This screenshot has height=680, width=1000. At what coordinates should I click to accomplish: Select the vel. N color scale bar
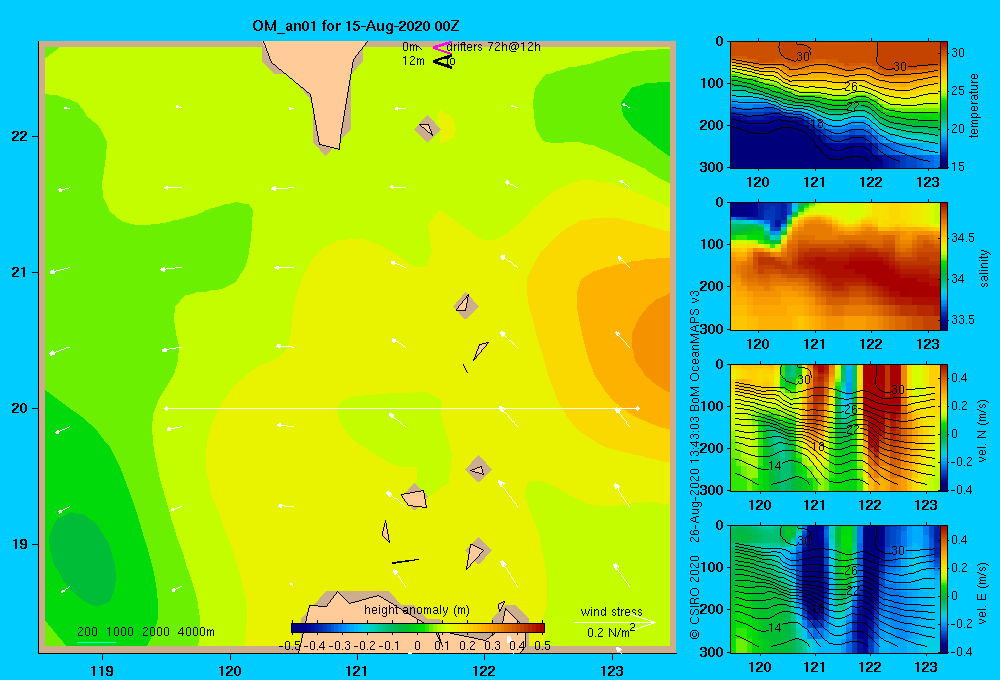[x=944, y=427]
